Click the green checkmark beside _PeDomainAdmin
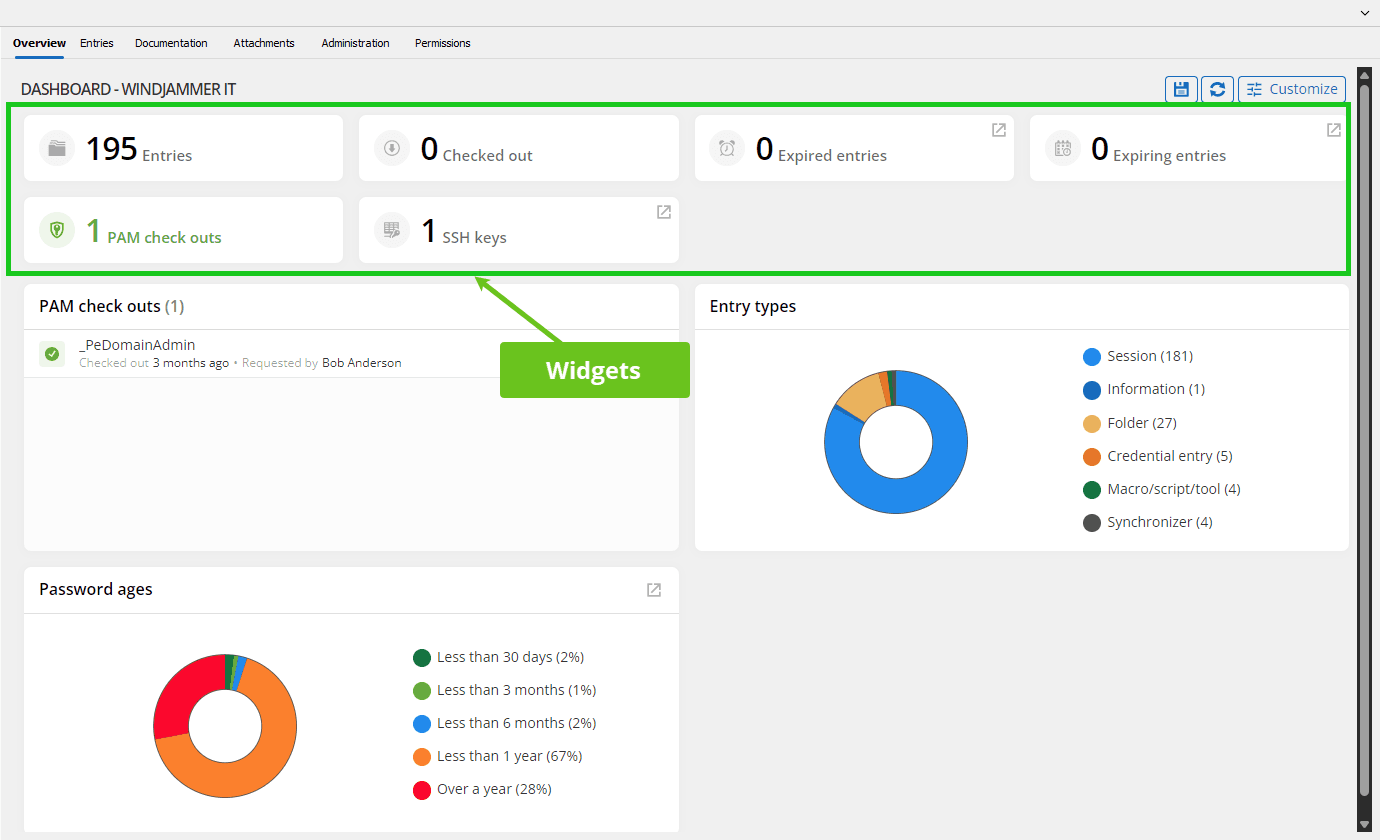The width and height of the screenshot is (1380, 840). 51,353
